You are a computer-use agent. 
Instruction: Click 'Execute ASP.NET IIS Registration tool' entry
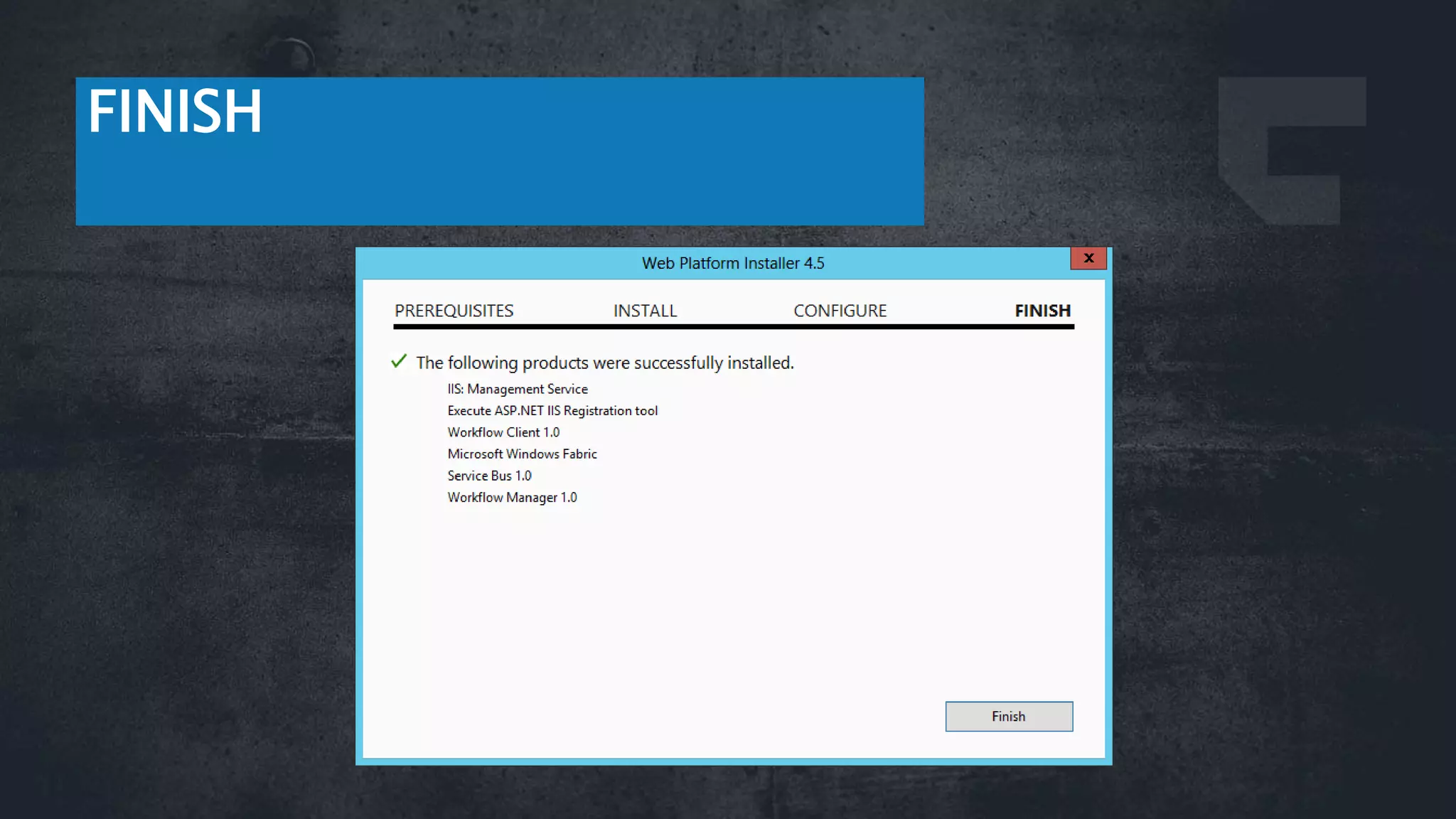pyautogui.click(x=552, y=411)
